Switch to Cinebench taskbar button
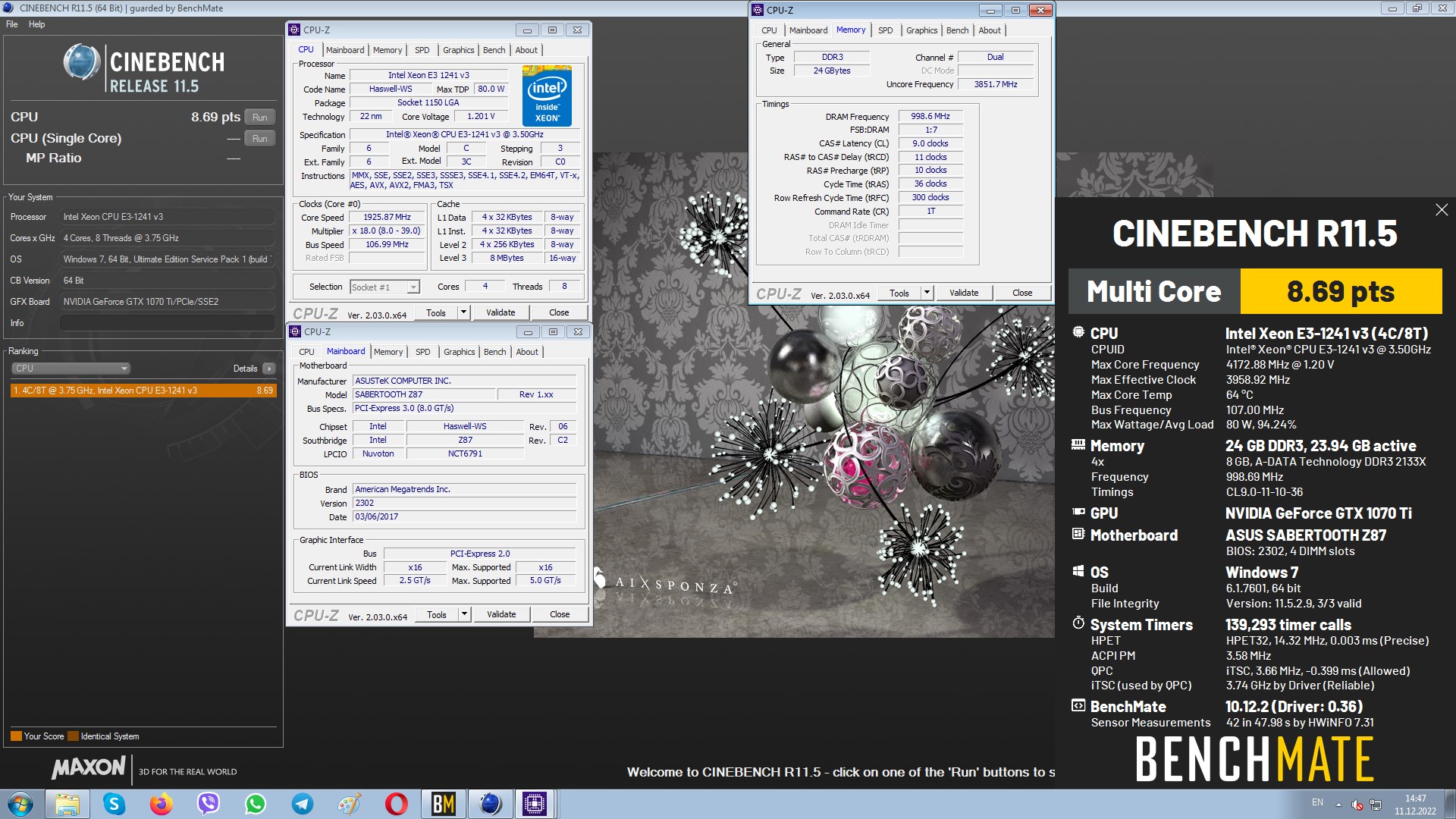This screenshot has width=1456, height=819. click(x=491, y=804)
